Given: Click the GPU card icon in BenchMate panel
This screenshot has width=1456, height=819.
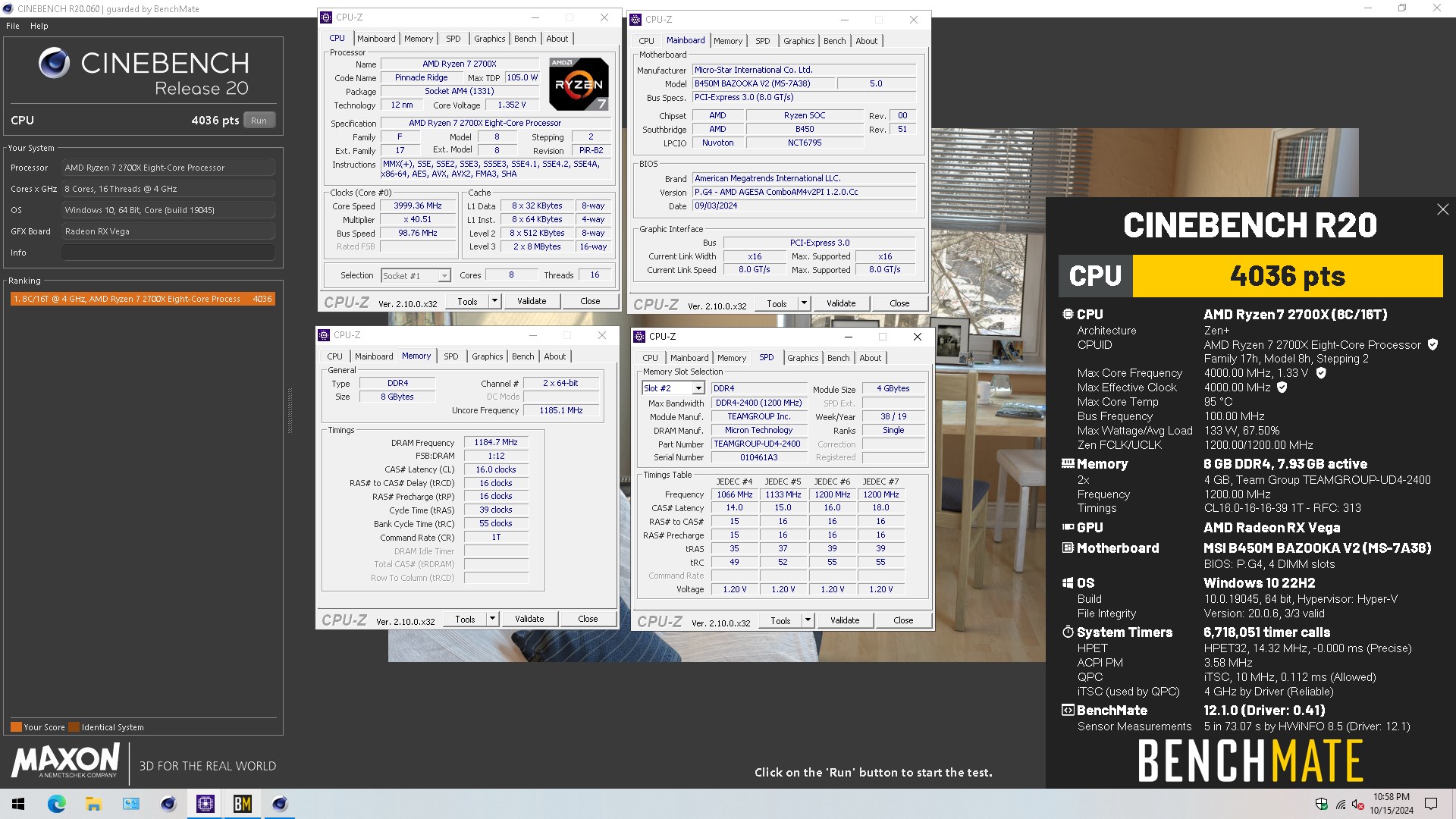Looking at the screenshot, I should pyautogui.click(x=1068, y=527).
